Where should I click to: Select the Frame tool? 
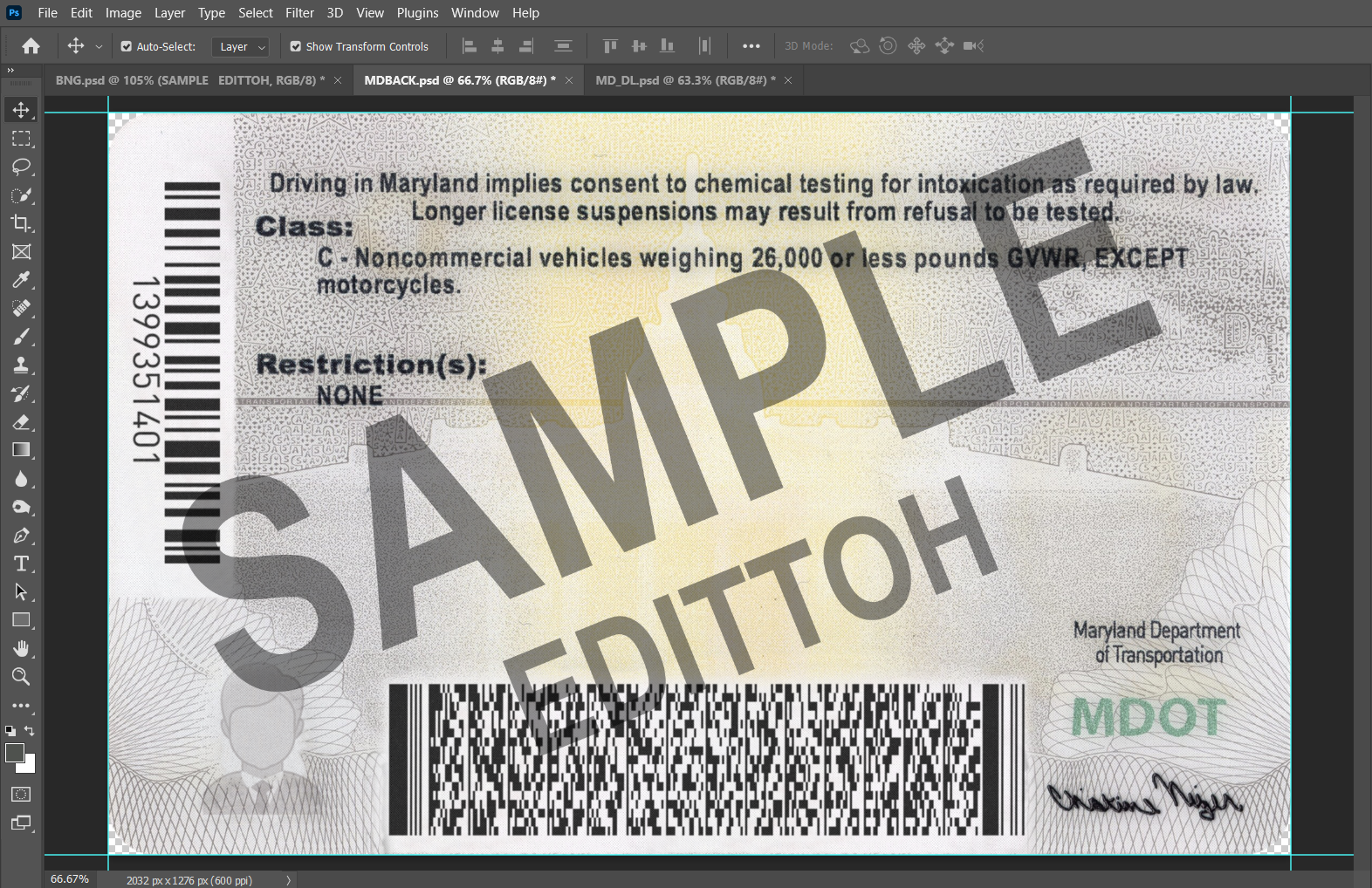coord(21,252)
